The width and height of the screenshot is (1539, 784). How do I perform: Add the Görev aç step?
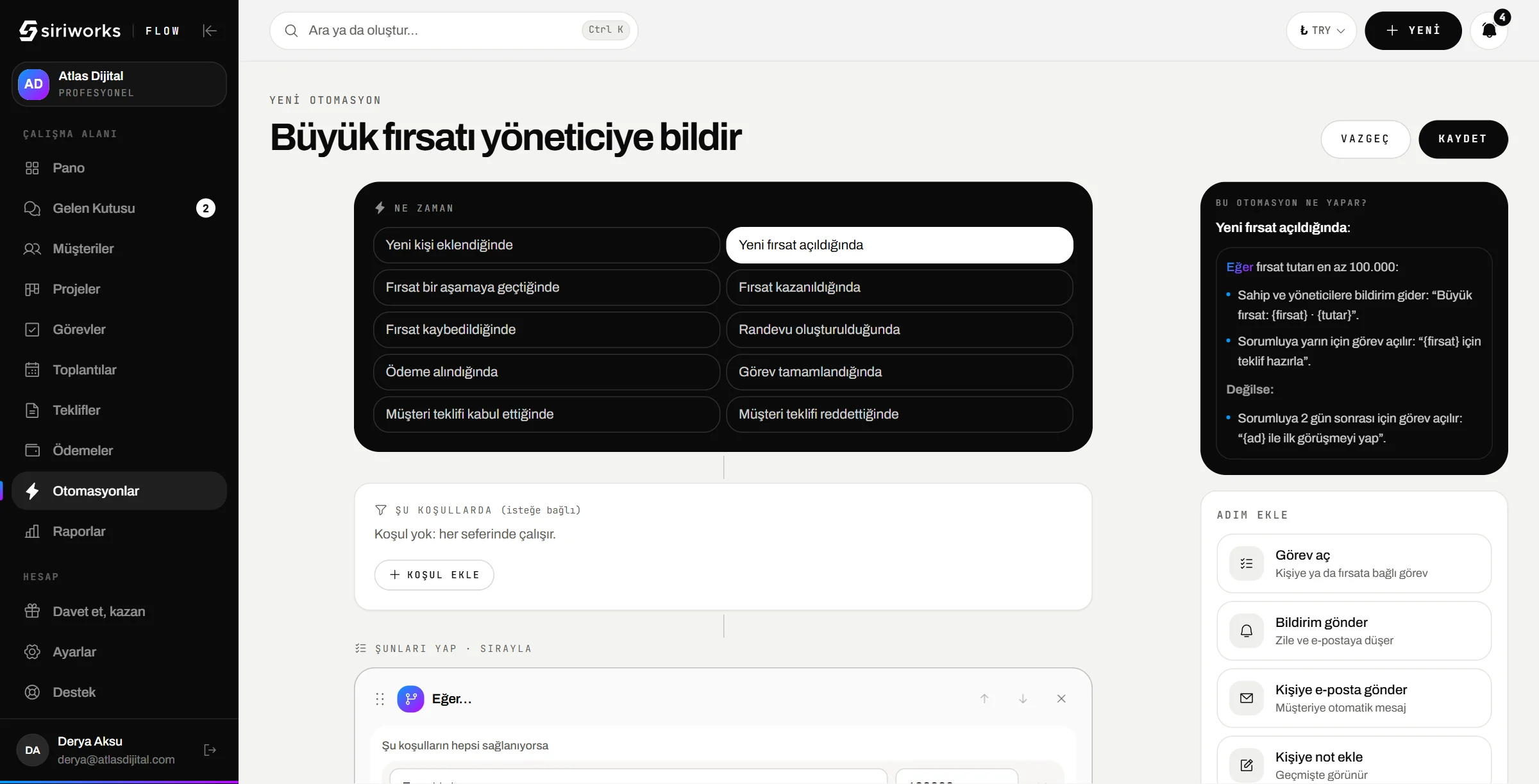tap(1354, 563)
